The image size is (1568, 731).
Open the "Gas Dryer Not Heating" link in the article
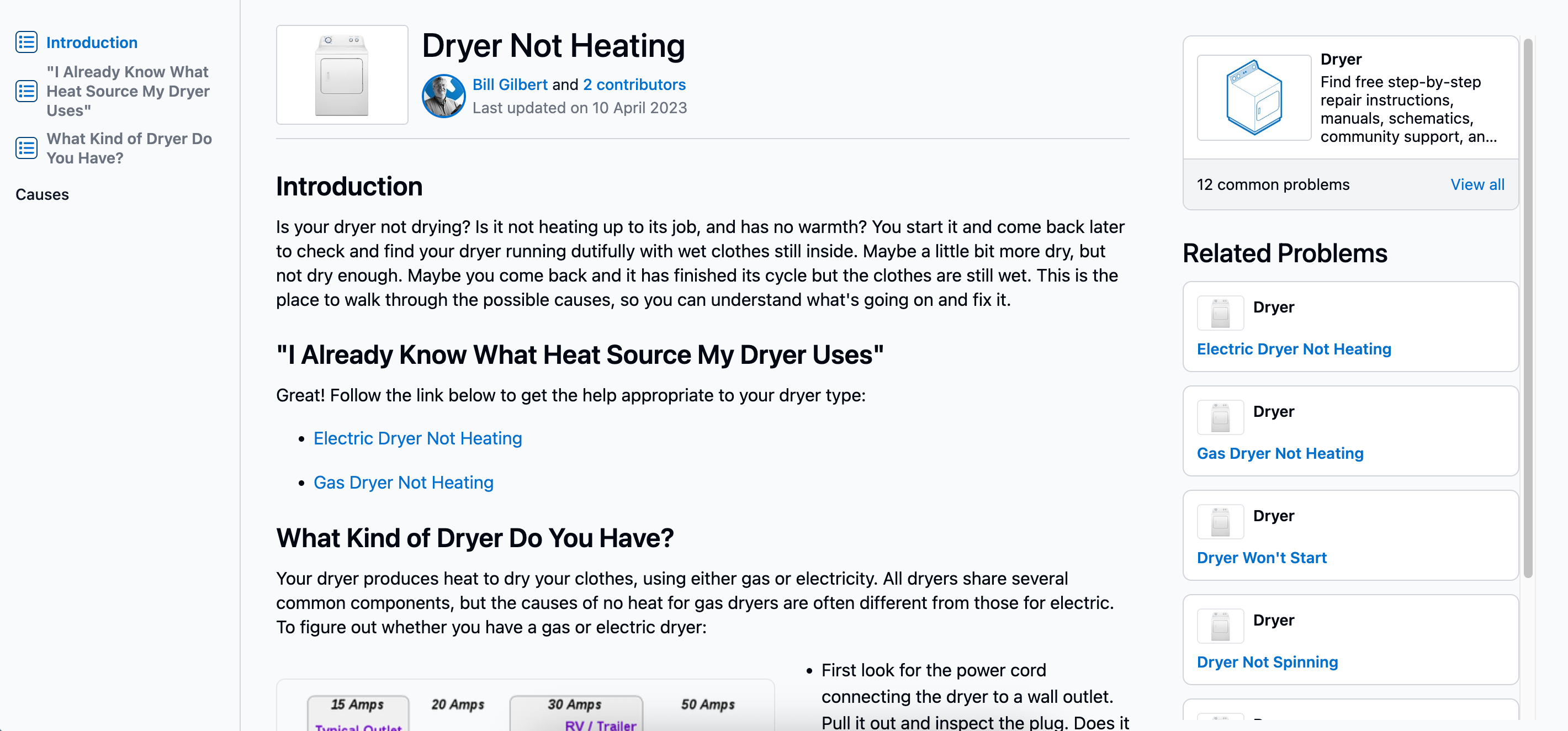[404, 482]
